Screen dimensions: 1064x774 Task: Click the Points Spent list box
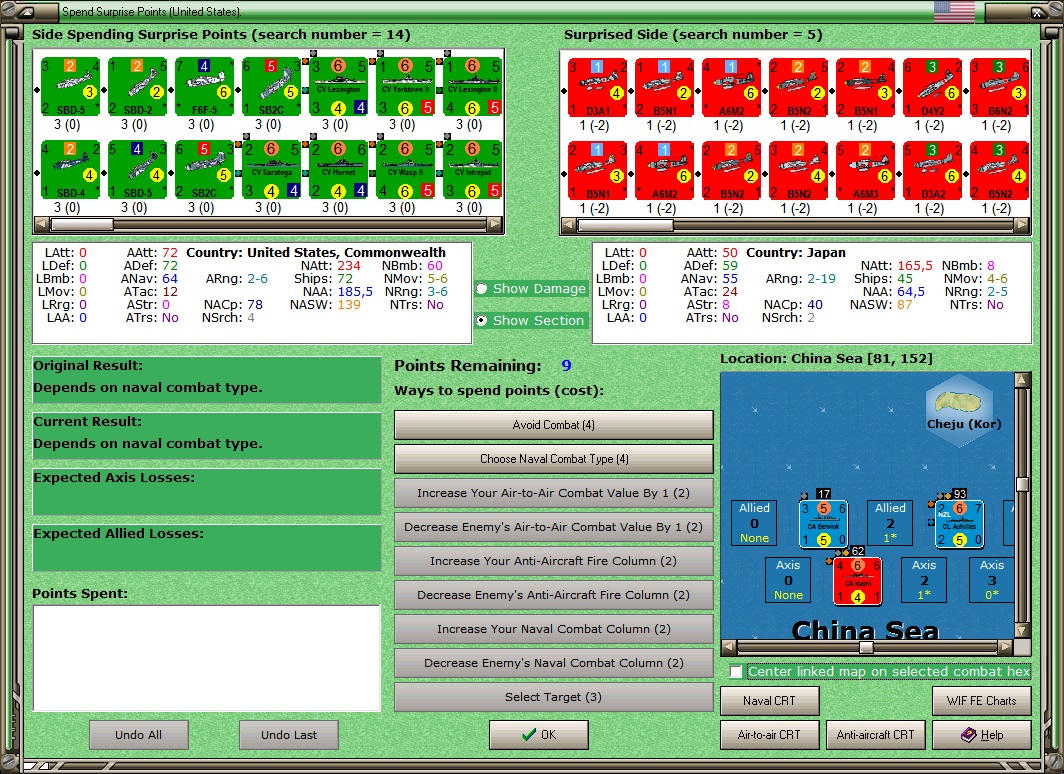pyautogui.click(x=207, y=658)
